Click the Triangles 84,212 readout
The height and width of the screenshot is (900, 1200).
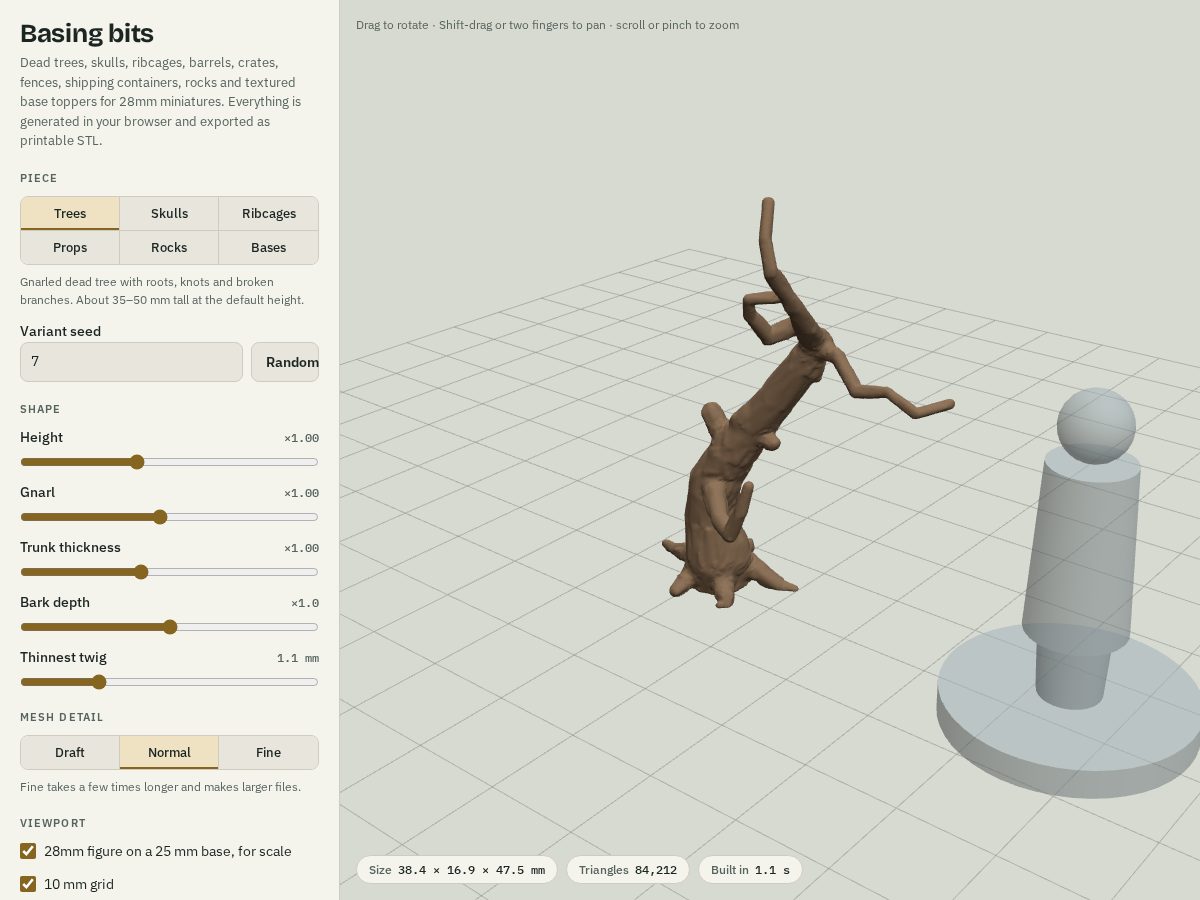click(x=628, y=870)
